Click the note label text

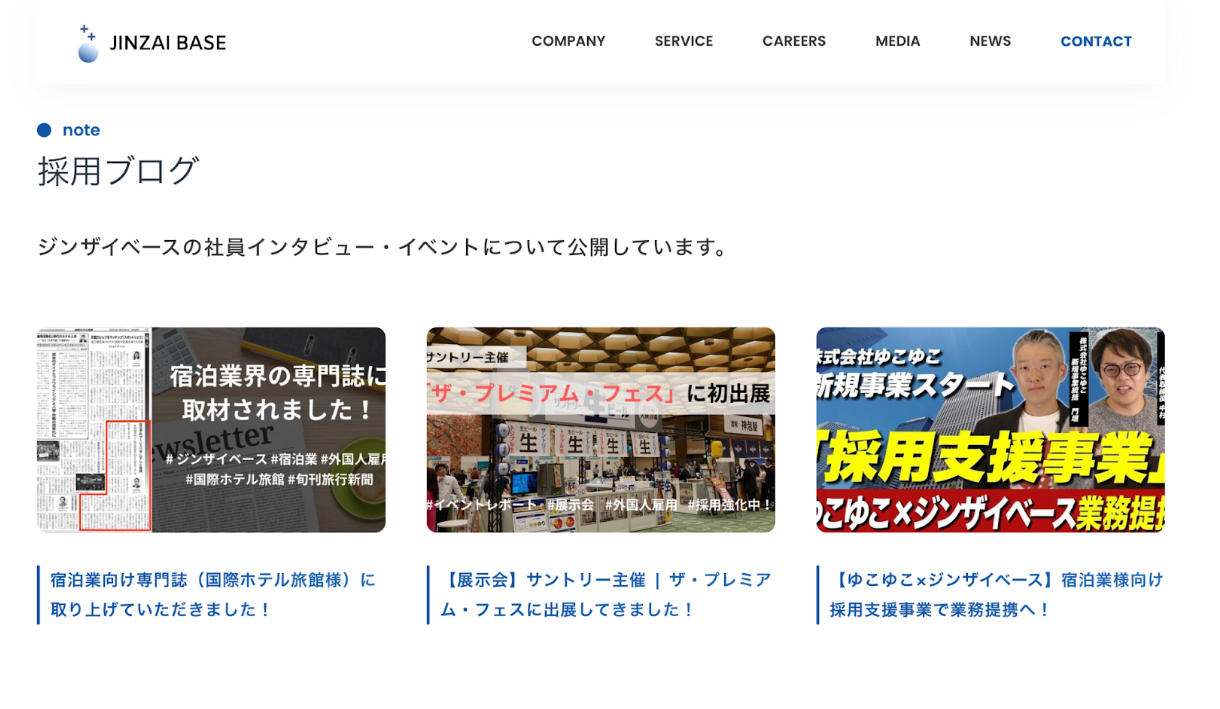(x=81, y=130)
